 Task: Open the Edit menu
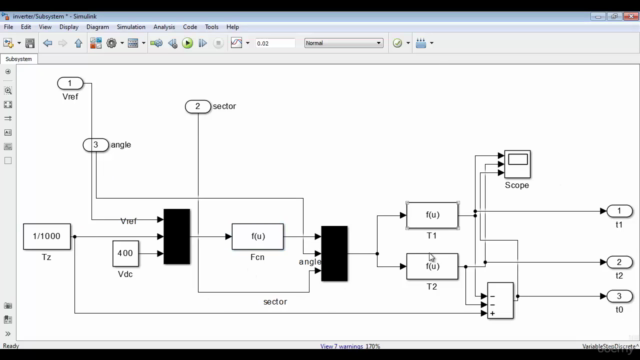[x=26, y=27]
